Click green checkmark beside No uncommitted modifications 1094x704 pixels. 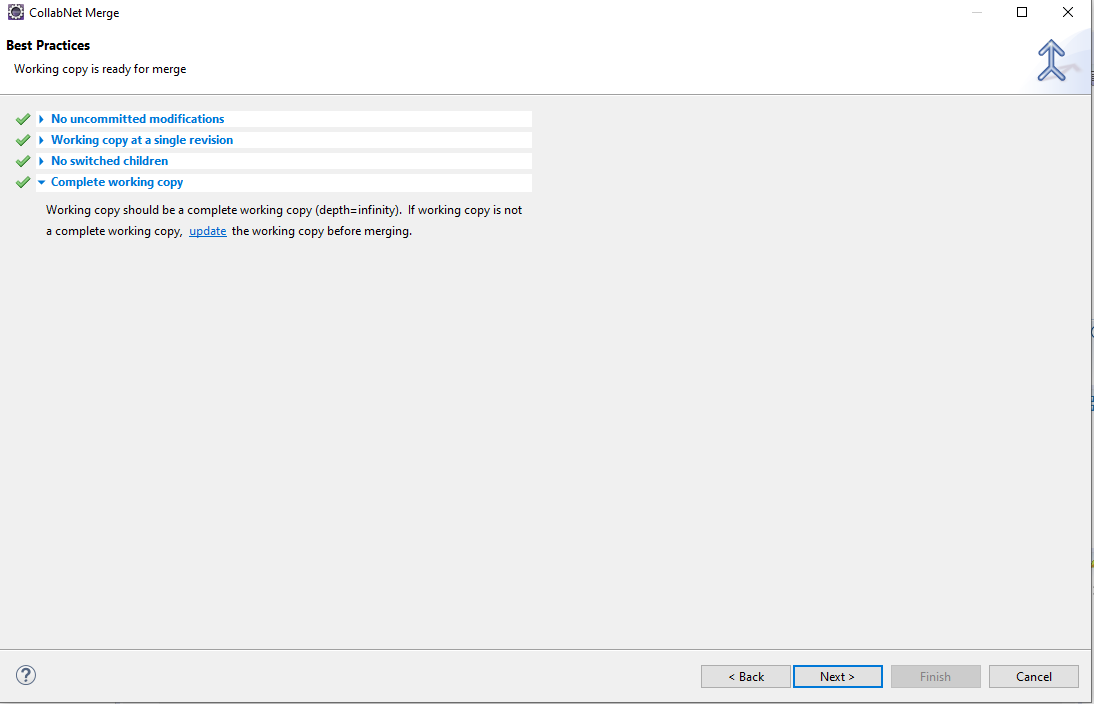point(23,119)
